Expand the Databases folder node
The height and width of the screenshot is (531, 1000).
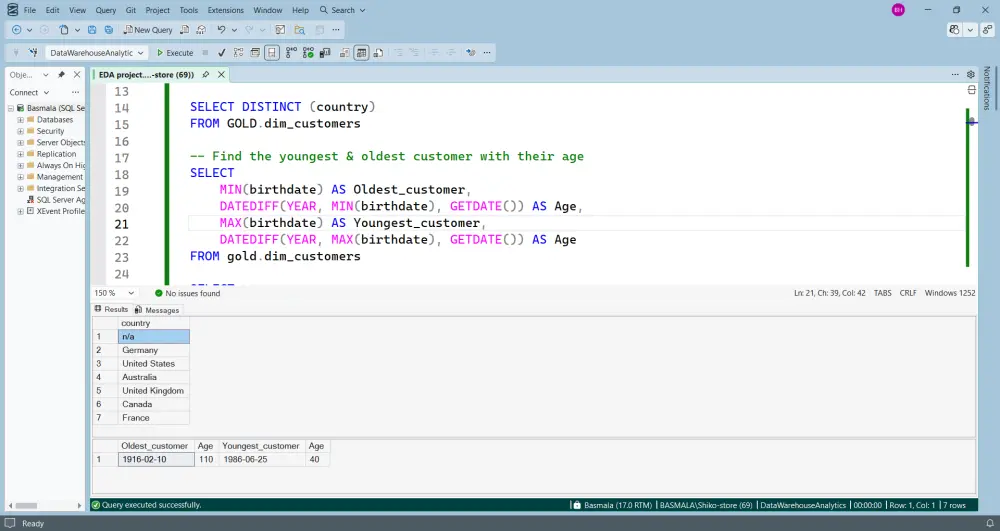pos(20,120)
